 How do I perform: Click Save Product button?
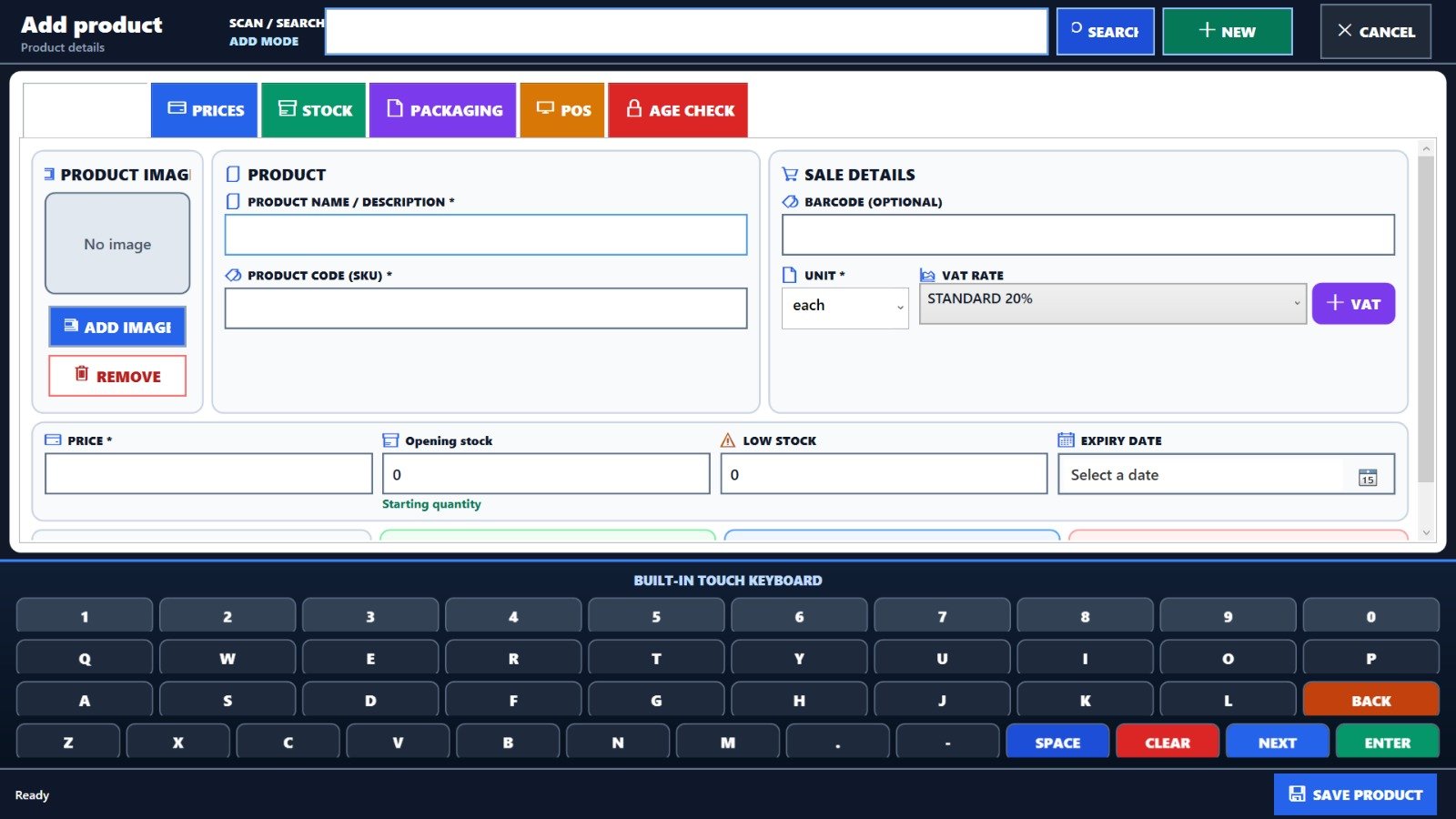1355,794
